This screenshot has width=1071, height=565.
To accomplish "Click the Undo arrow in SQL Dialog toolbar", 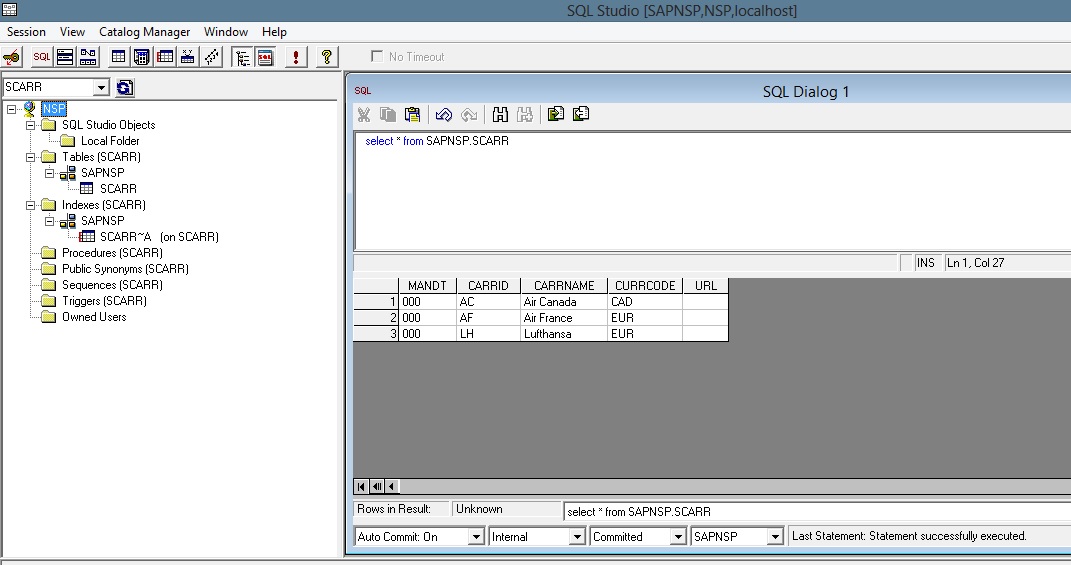I will [444, 114].
